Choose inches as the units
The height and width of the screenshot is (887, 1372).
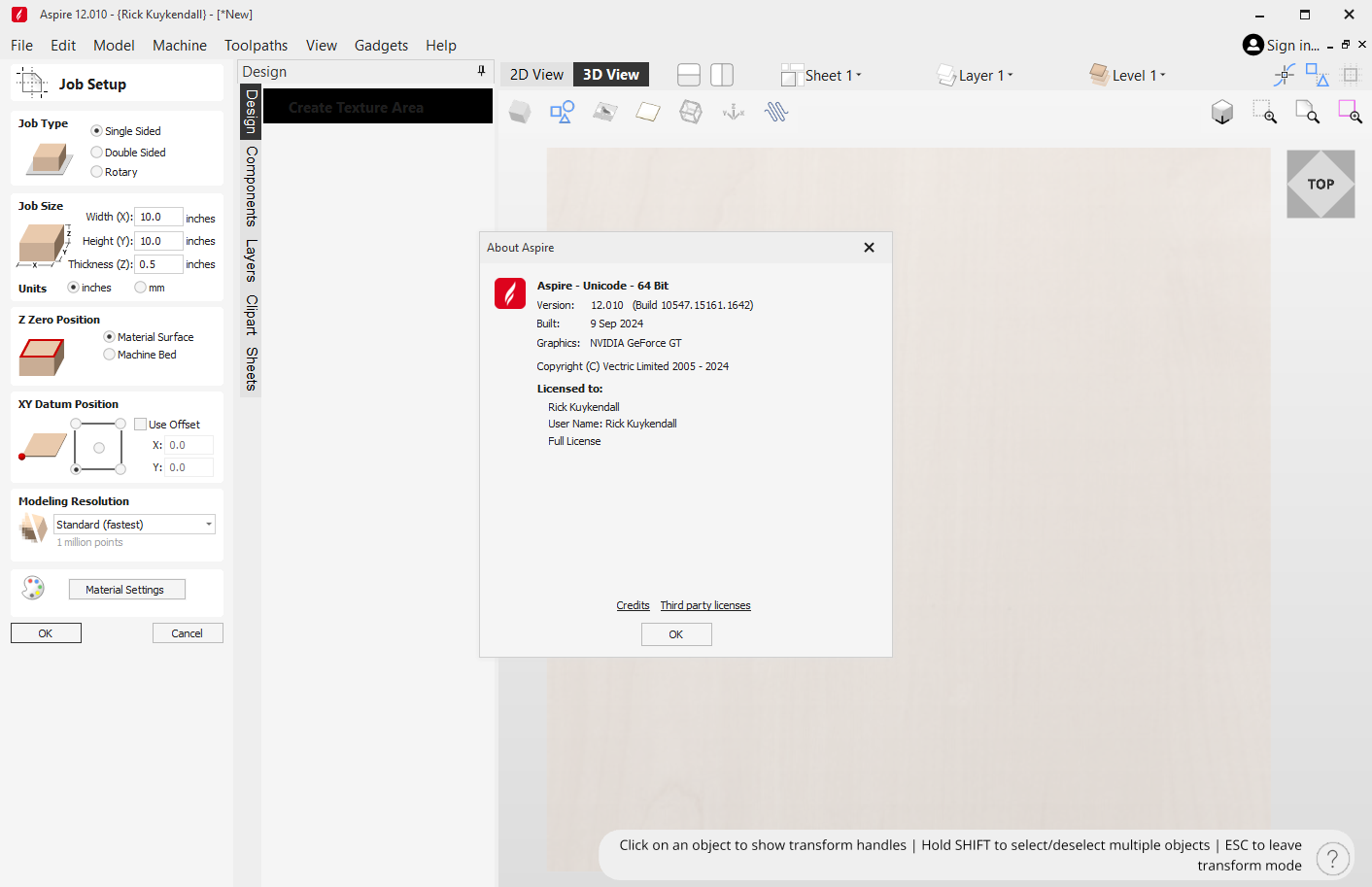(x=73, y=288)
